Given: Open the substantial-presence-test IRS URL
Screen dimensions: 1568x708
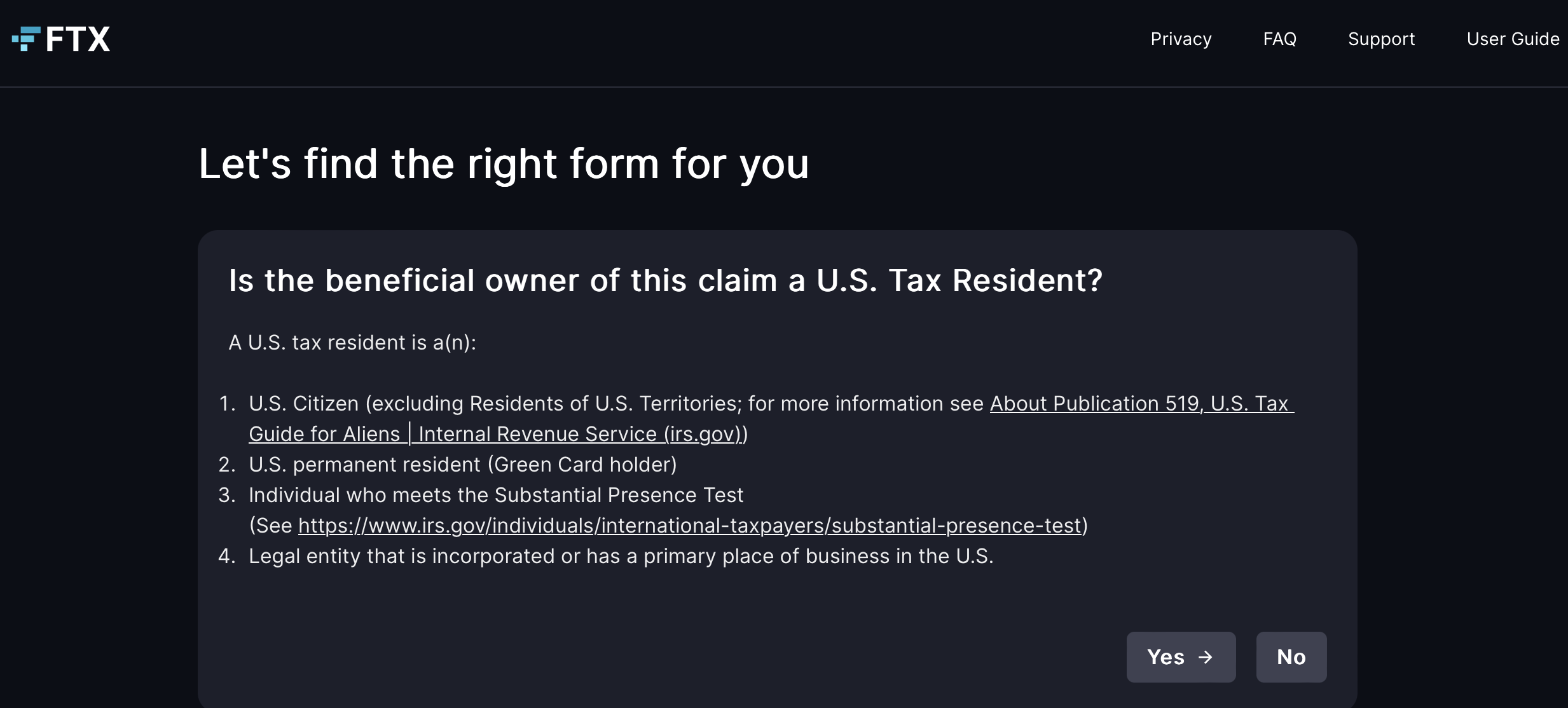Looking at the screenshot, I should pyautogui.click(x=690, y=526).
